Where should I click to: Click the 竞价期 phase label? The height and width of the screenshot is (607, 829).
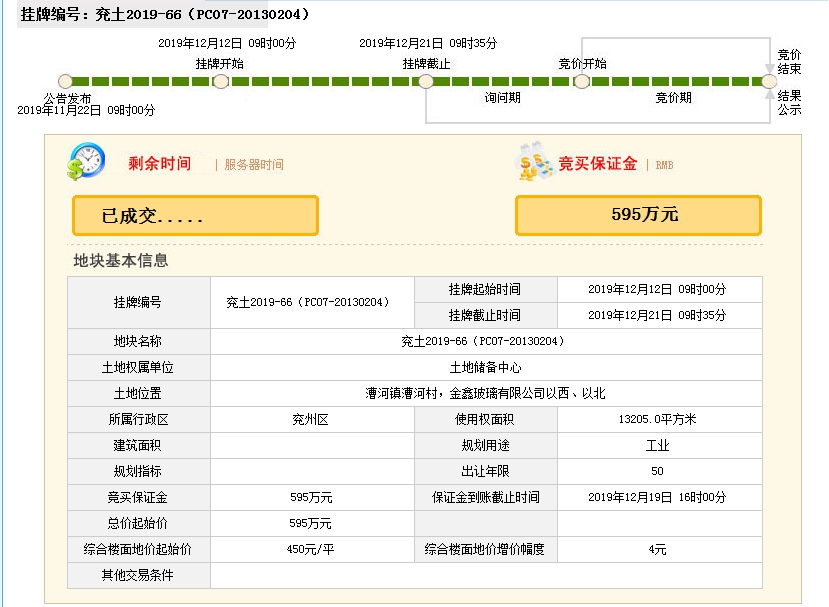click(673, 98)
